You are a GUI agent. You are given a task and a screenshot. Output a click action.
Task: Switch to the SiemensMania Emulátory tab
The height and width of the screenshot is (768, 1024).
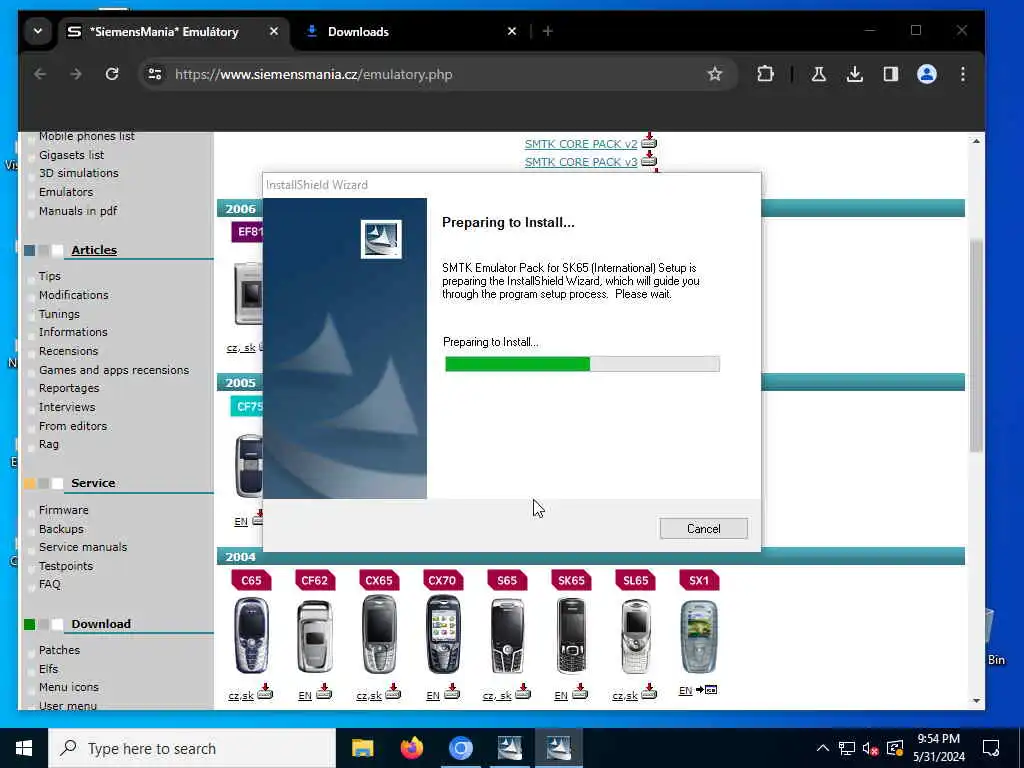click(163, 31)
